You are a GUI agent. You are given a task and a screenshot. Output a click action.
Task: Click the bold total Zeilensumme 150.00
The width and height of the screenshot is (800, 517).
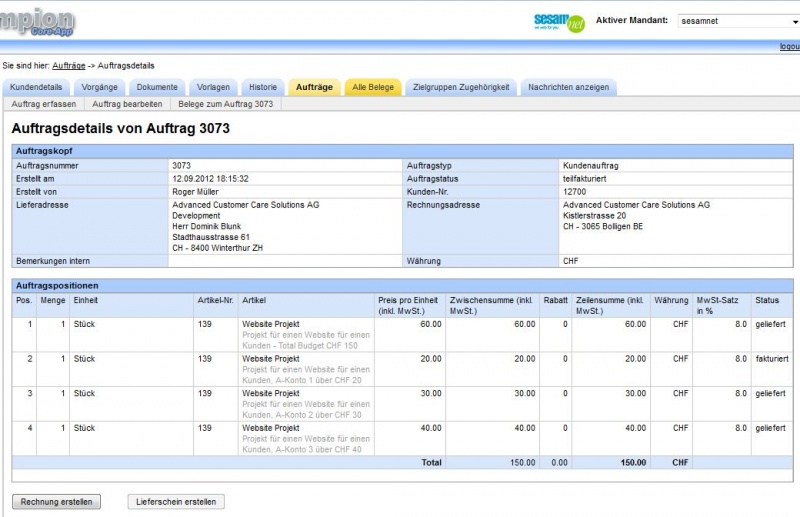pyautogui.click(x=633, y=462)
